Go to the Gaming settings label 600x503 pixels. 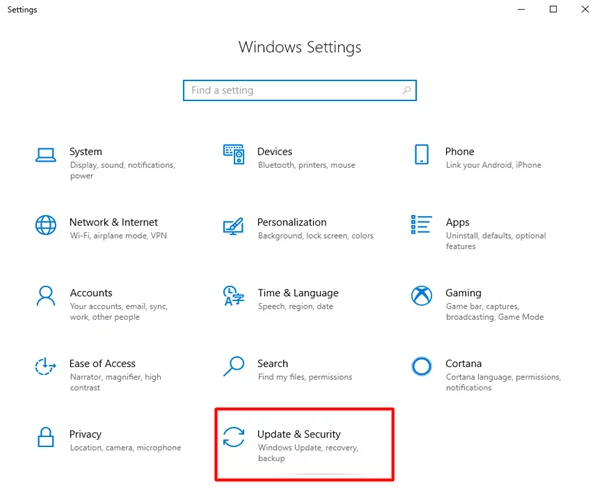click(463, 293)
